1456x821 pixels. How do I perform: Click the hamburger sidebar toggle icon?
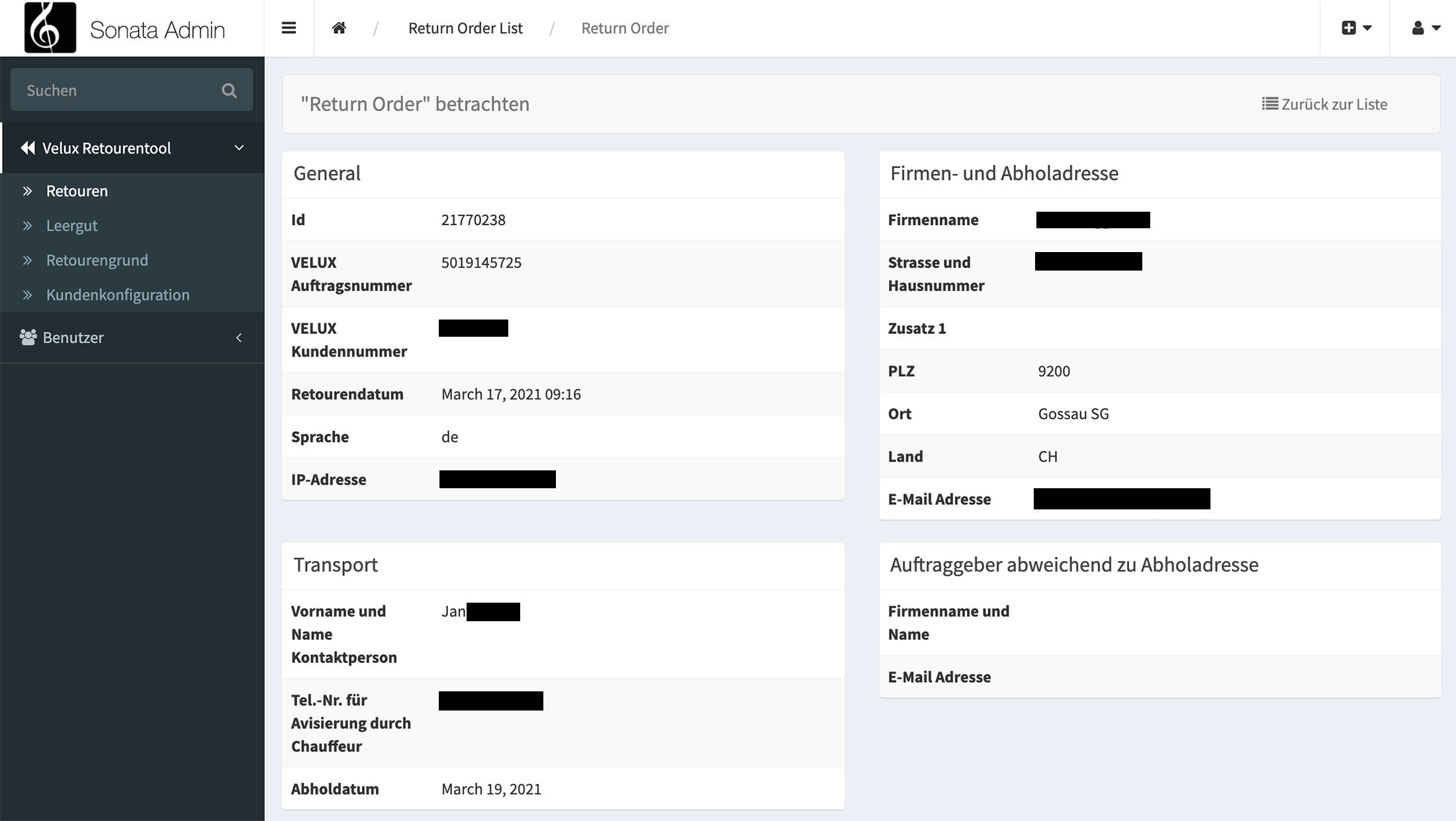coord(289,28)
